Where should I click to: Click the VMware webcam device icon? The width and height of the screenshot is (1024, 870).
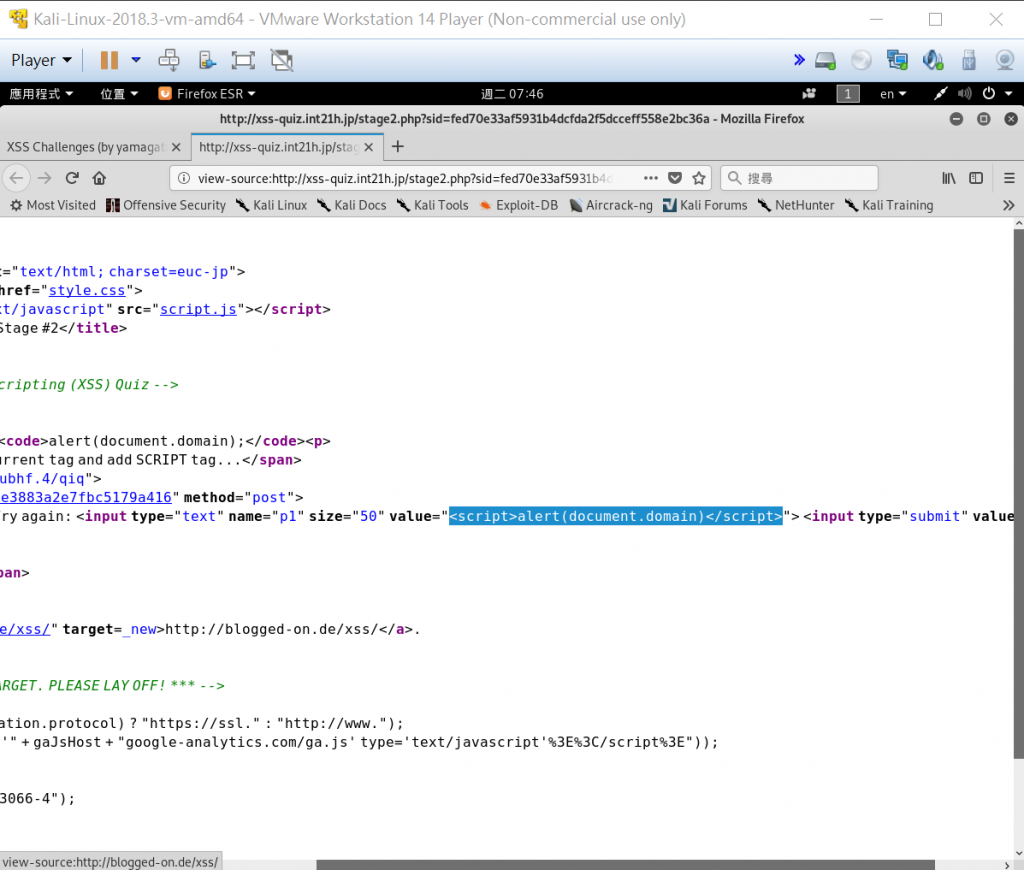click(1004, 60)
